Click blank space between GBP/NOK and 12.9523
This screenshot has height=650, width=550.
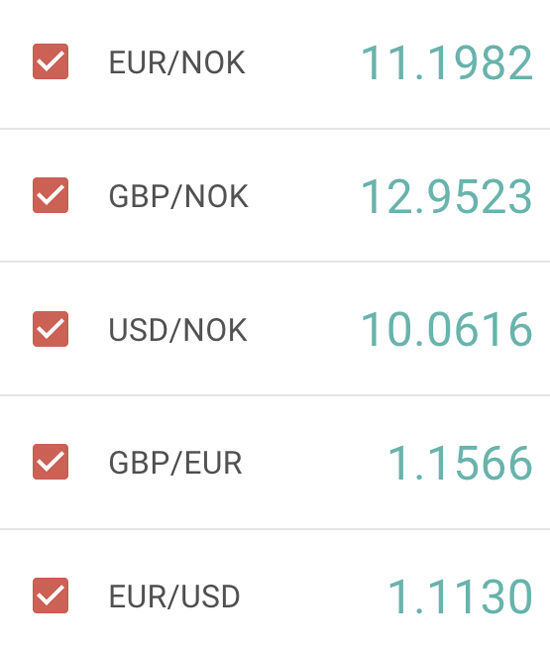click(305, 196)
